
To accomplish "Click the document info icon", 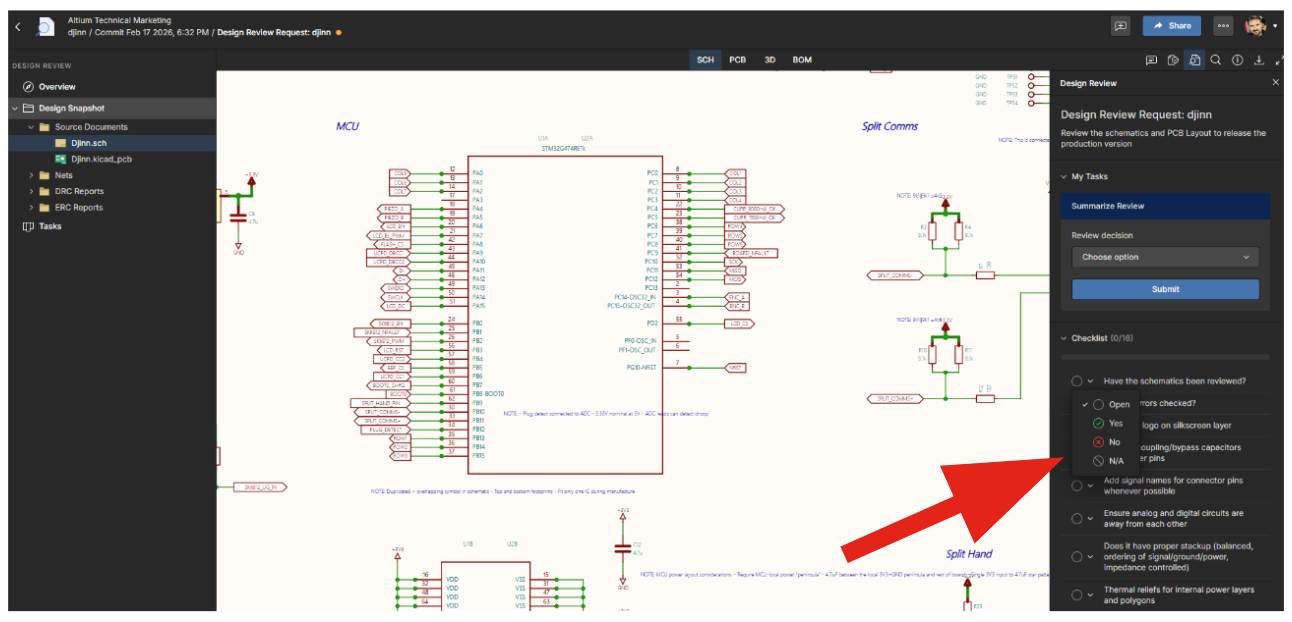I will [1238, 60].
